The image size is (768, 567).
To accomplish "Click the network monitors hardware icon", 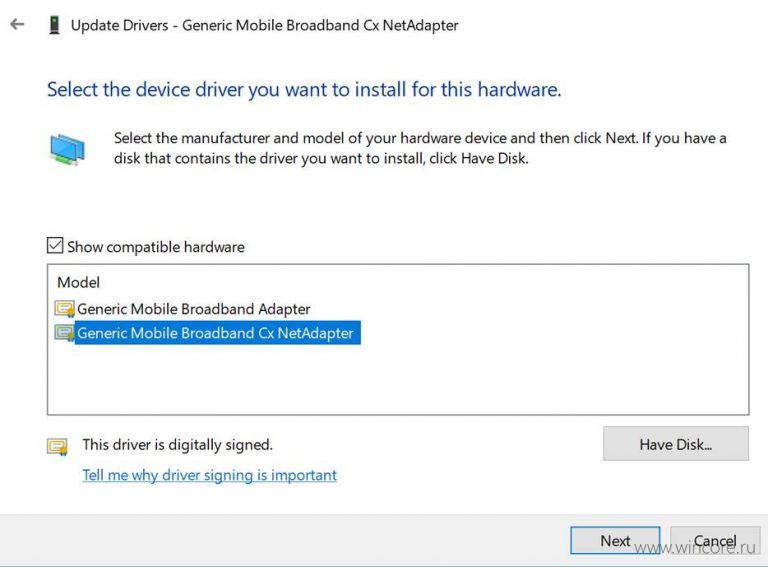I will point(67,149).
